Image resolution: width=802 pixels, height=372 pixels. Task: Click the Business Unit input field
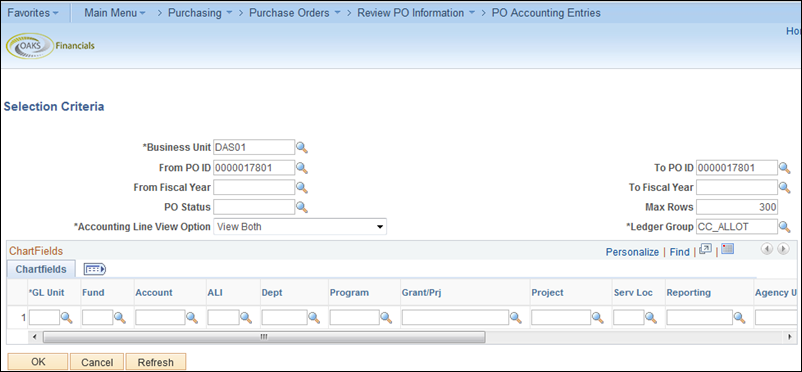pos(254,147)
